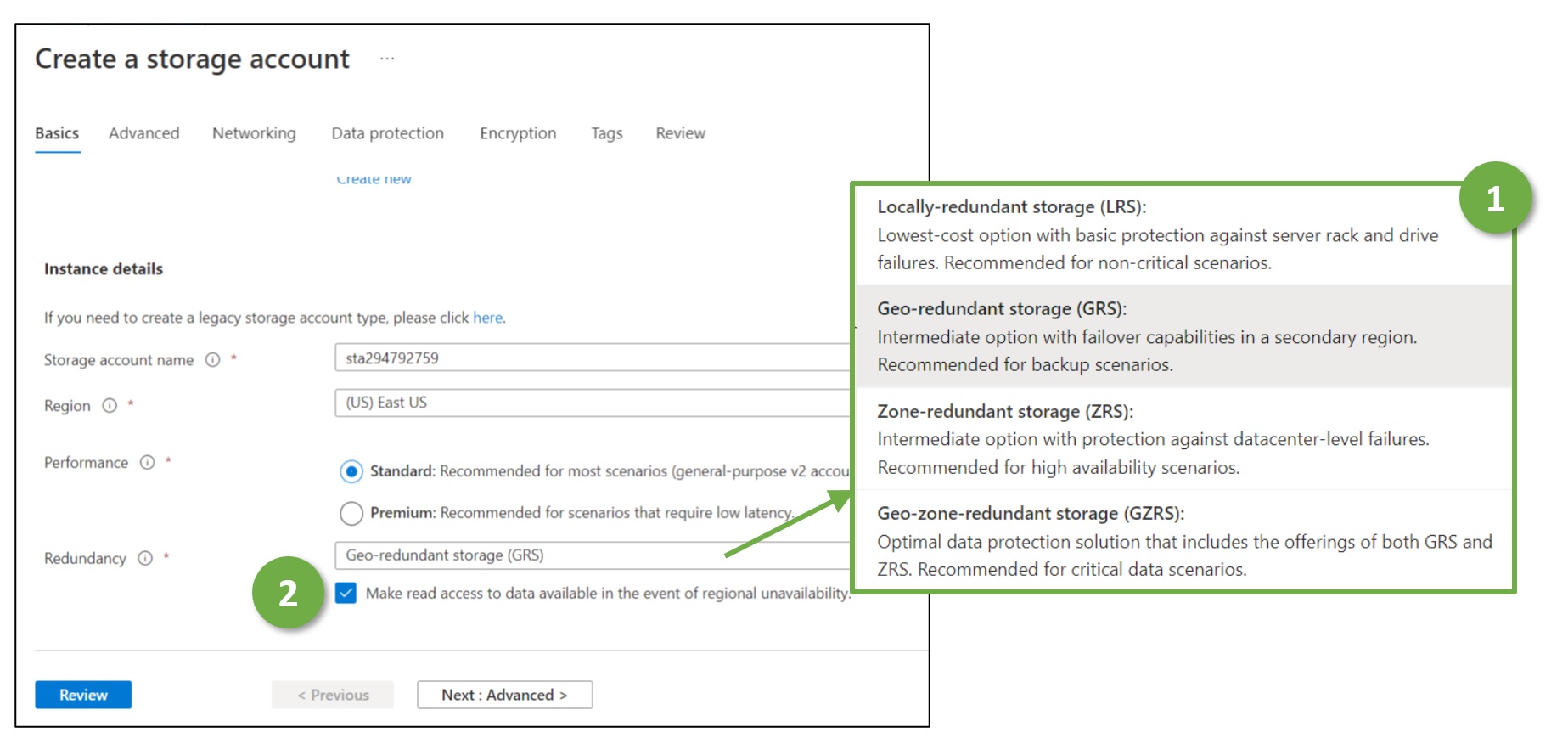1568x755 pixels.
Task: Click info icon beside Storage account name
Action: point(212,360)
